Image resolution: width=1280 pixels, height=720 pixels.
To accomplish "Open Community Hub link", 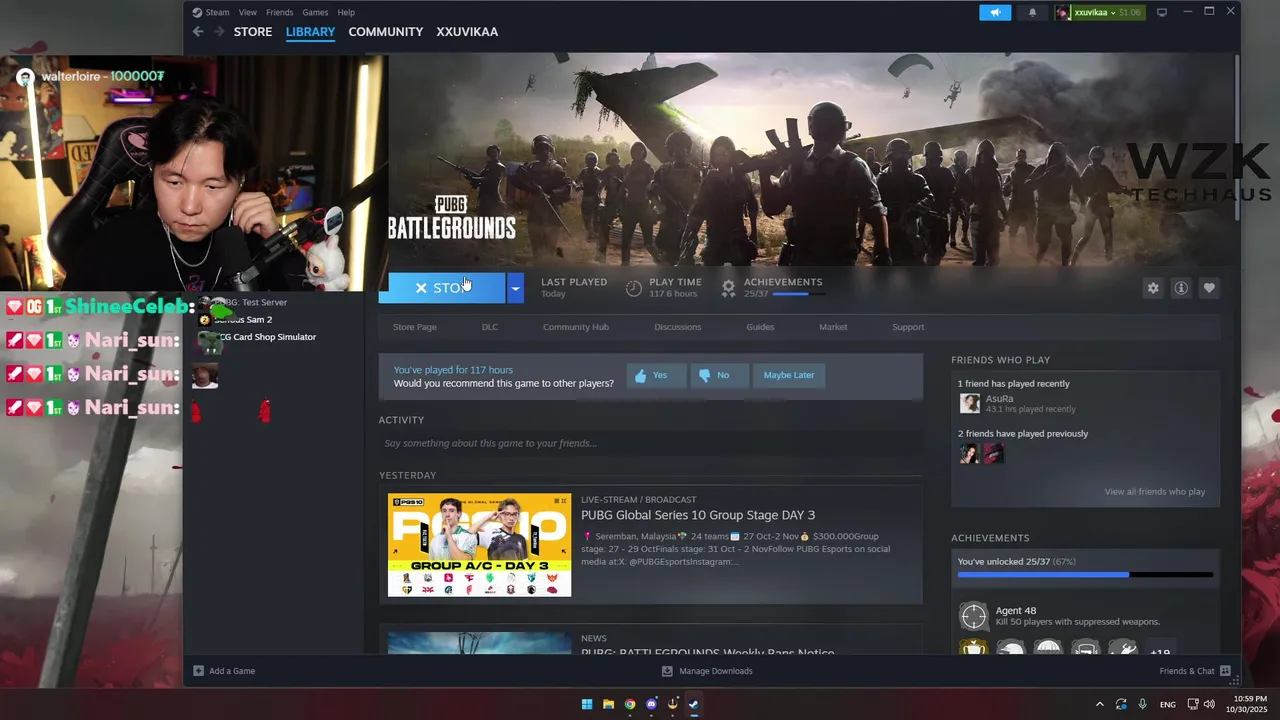I will pyautogui.click(x=576, y=327).
